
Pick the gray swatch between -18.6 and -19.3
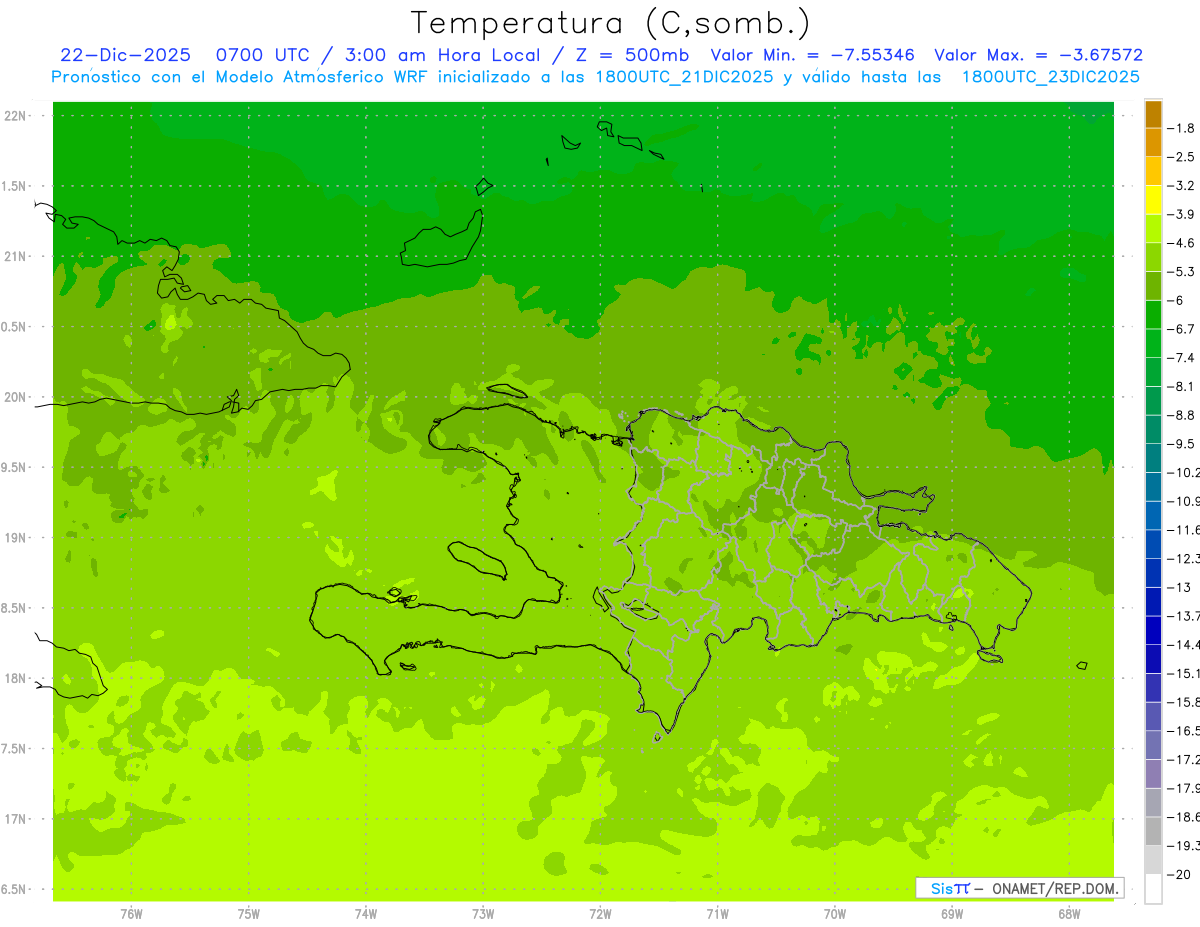(1153, 831)
